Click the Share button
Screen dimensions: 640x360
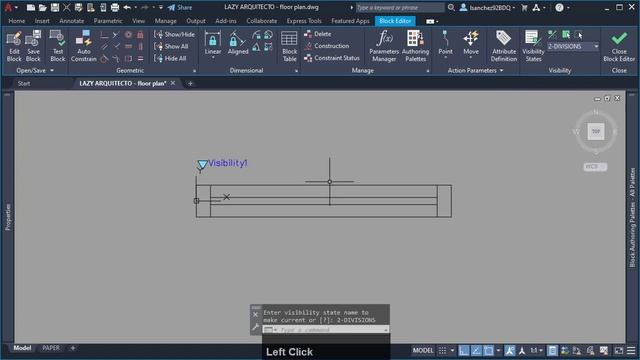(x=180, y=7)
